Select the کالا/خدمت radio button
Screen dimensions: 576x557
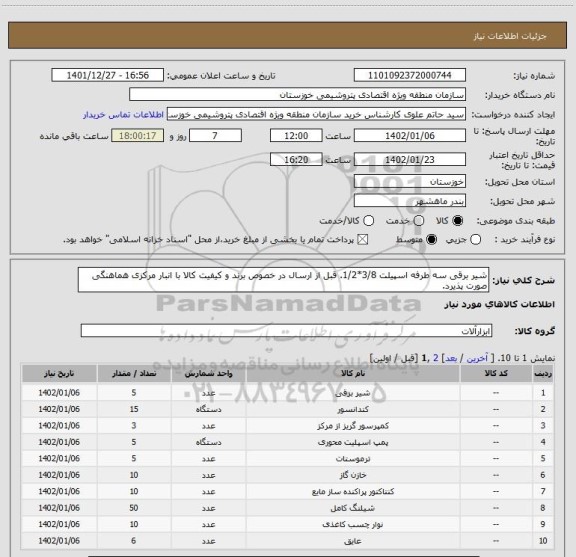click(368, 221)
